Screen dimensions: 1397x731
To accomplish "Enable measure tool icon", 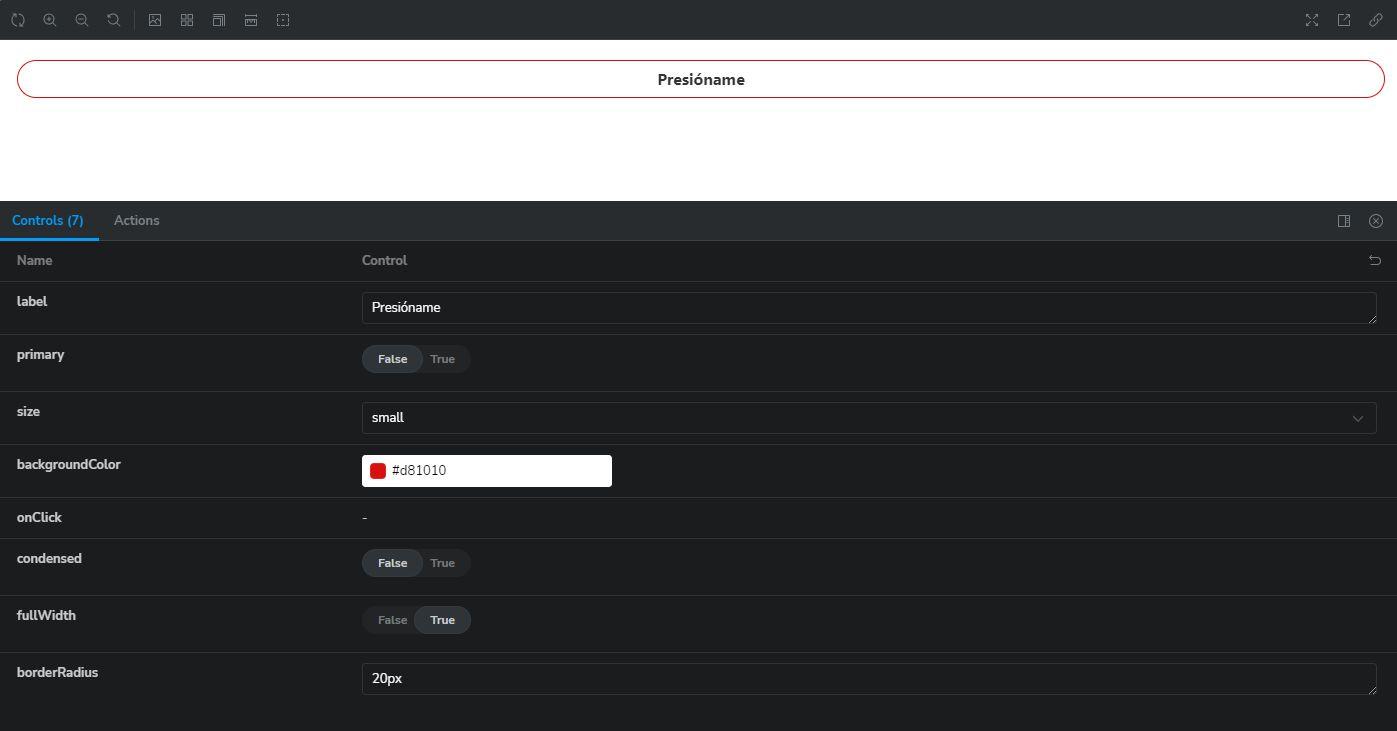I will tap(251, 20).
